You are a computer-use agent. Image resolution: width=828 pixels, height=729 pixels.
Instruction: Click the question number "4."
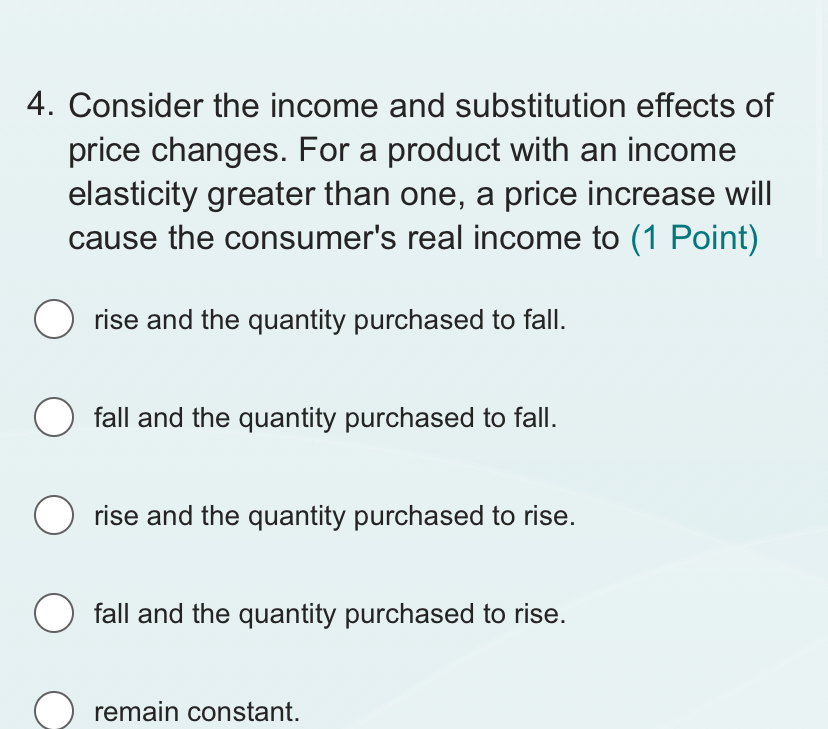(x=41, y=105)
